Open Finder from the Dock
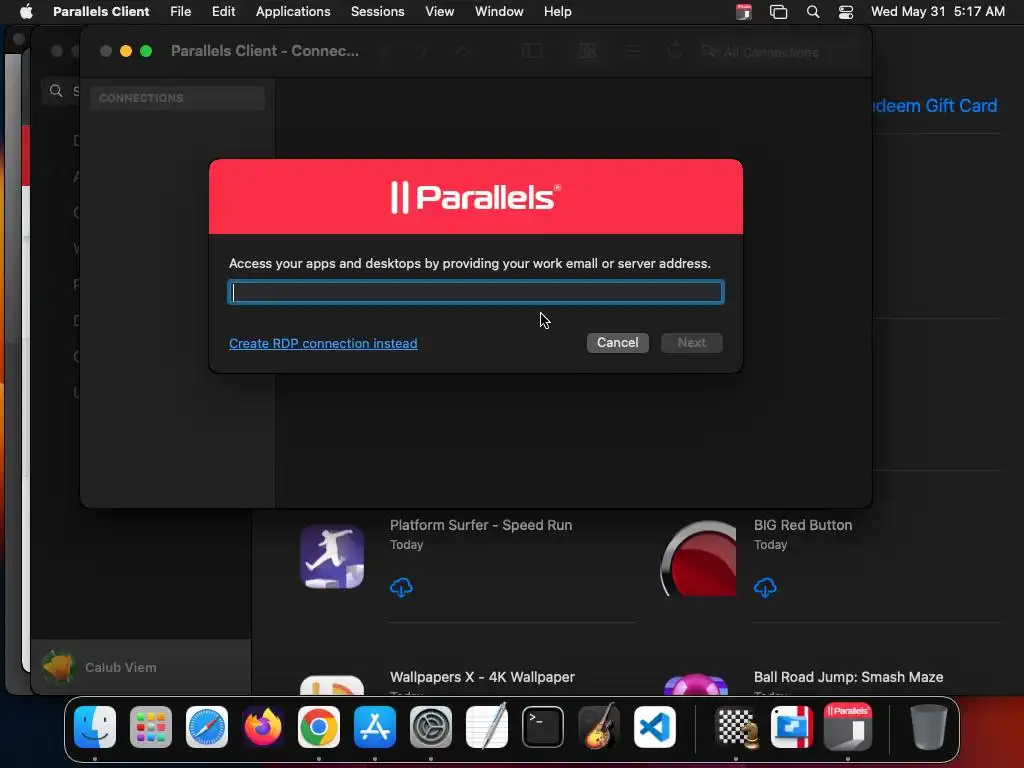 (x=95, y=727)
